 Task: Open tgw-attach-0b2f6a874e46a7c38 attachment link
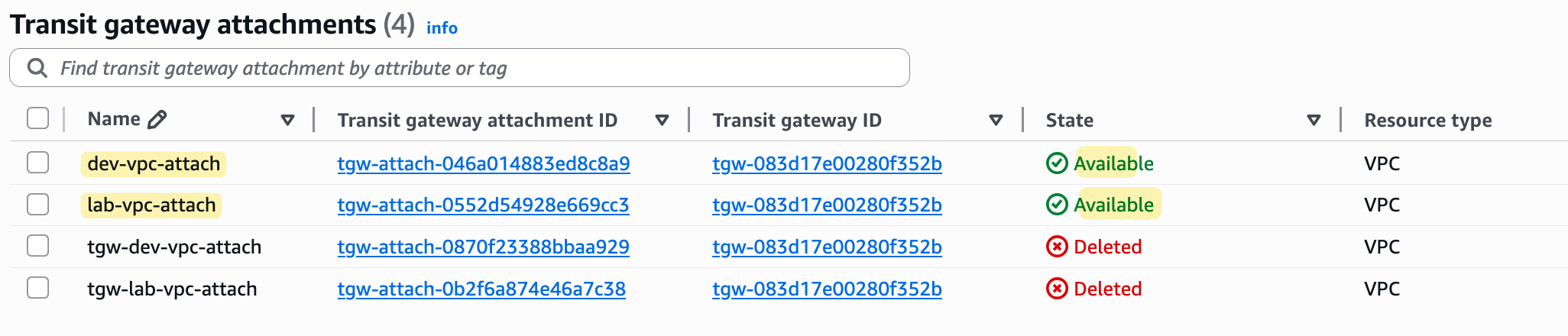pos(481,289)
